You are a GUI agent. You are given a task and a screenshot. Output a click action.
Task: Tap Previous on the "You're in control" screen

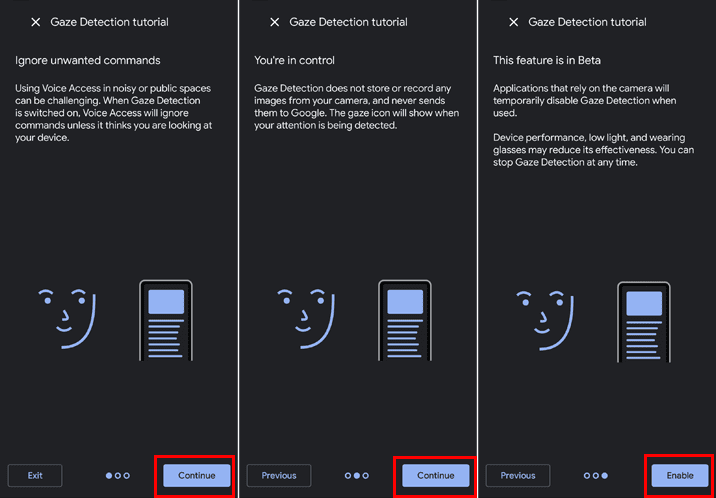279,476
